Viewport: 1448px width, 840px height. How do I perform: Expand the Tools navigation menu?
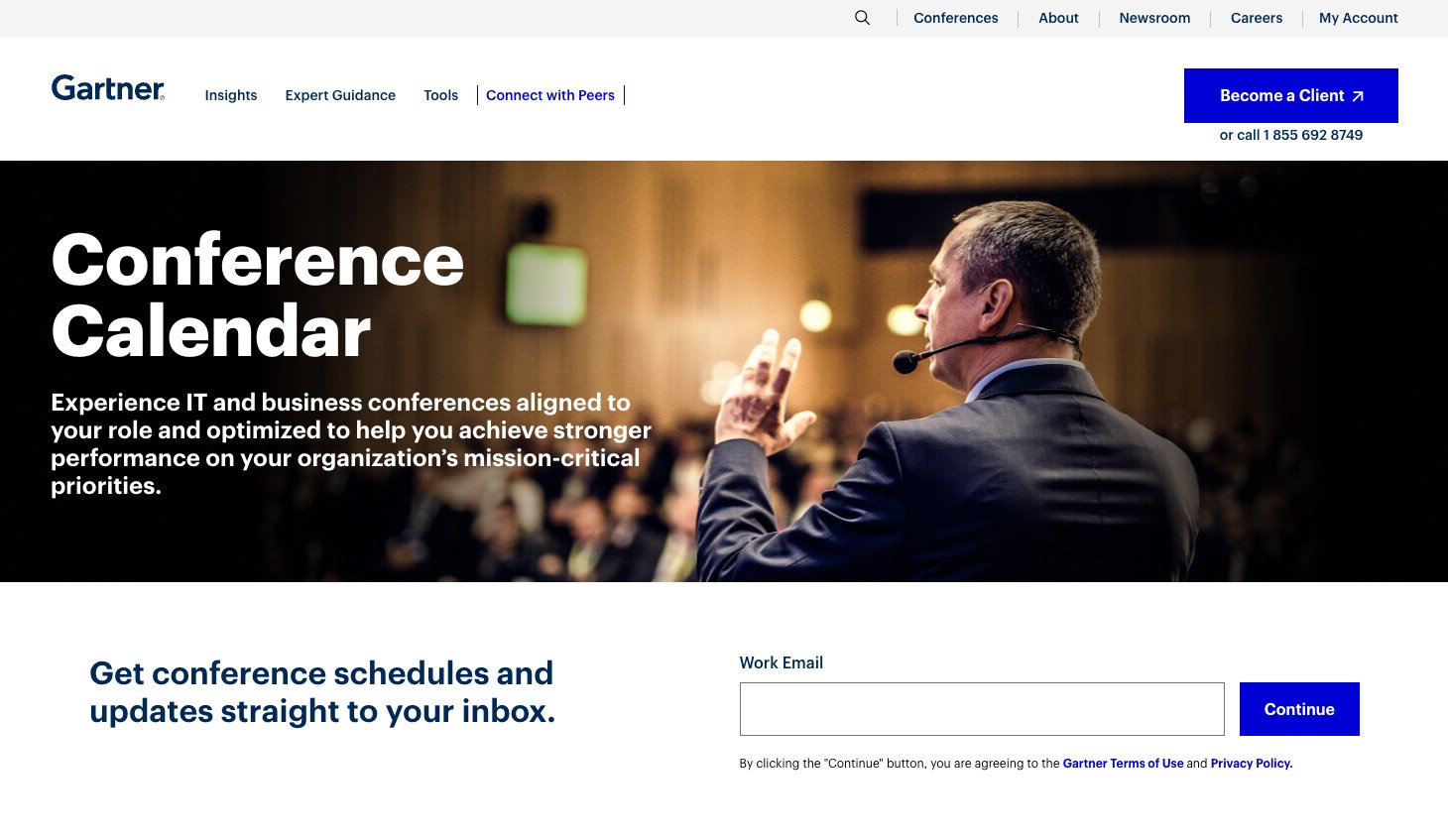[440, 95]
